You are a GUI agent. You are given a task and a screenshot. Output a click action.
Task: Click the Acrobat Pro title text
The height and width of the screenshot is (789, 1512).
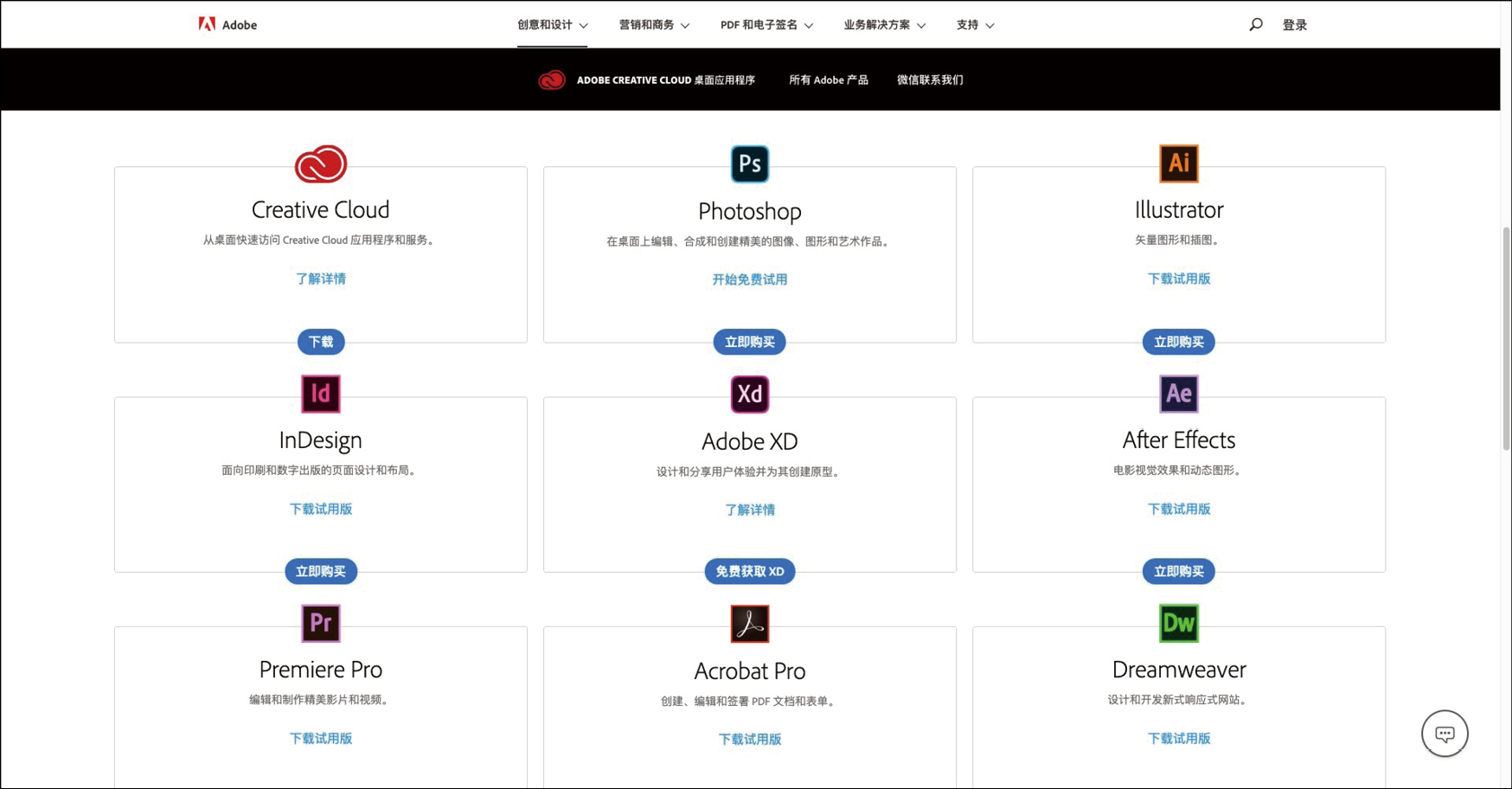(750, 670)
